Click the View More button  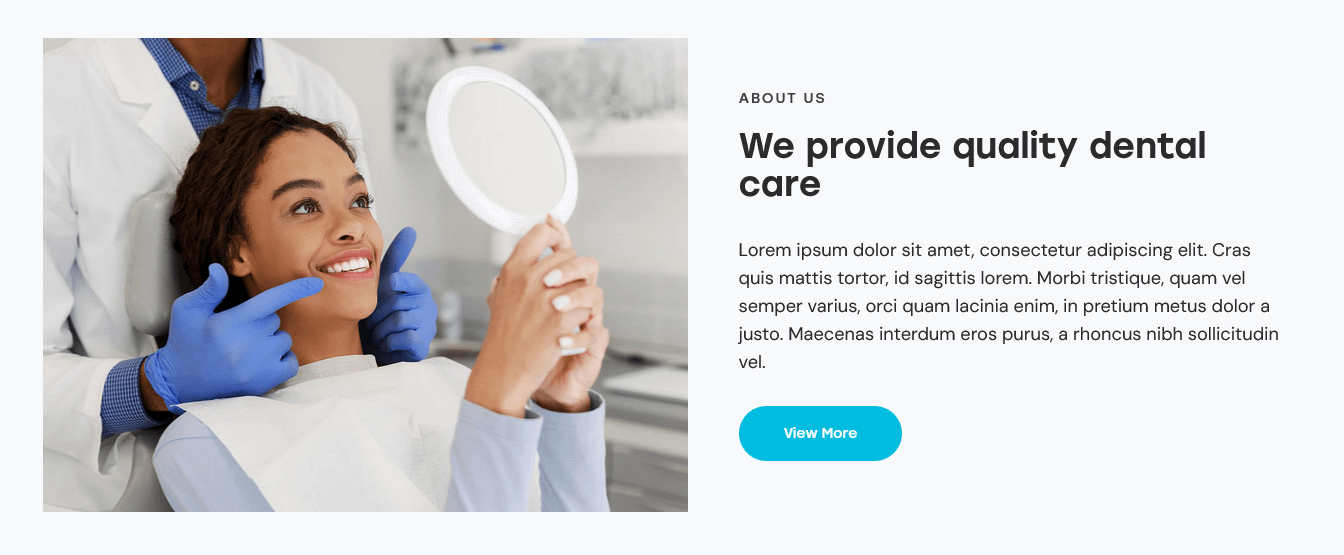(x=820, y=433)
